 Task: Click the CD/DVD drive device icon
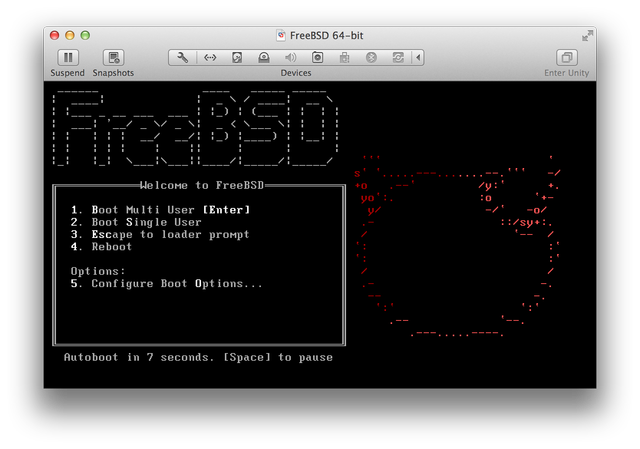[x=264, y=58]
